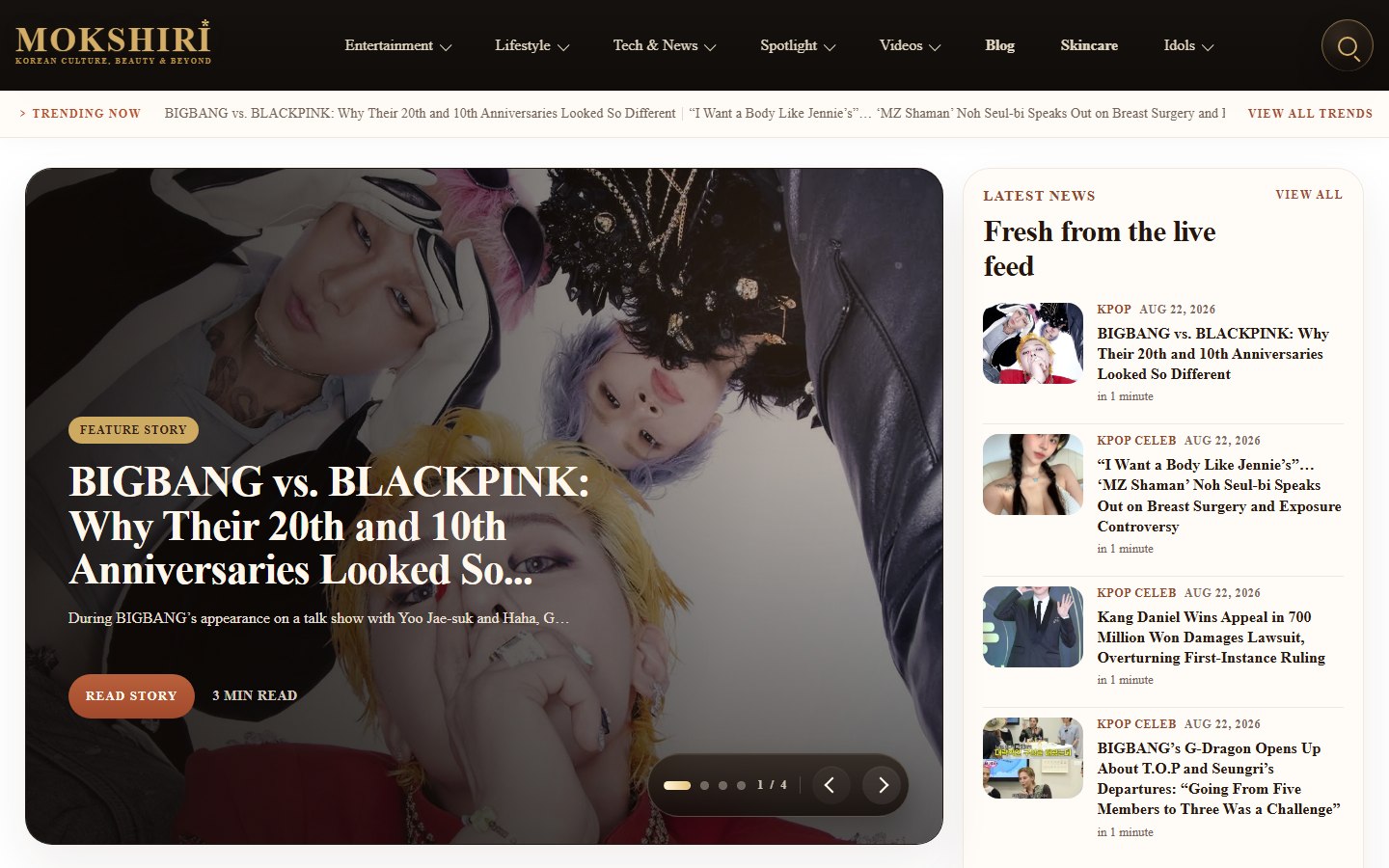This screenshot has height=868, width=1389.
Task: Advance to next slide arrow
Action: coord(882,785)
